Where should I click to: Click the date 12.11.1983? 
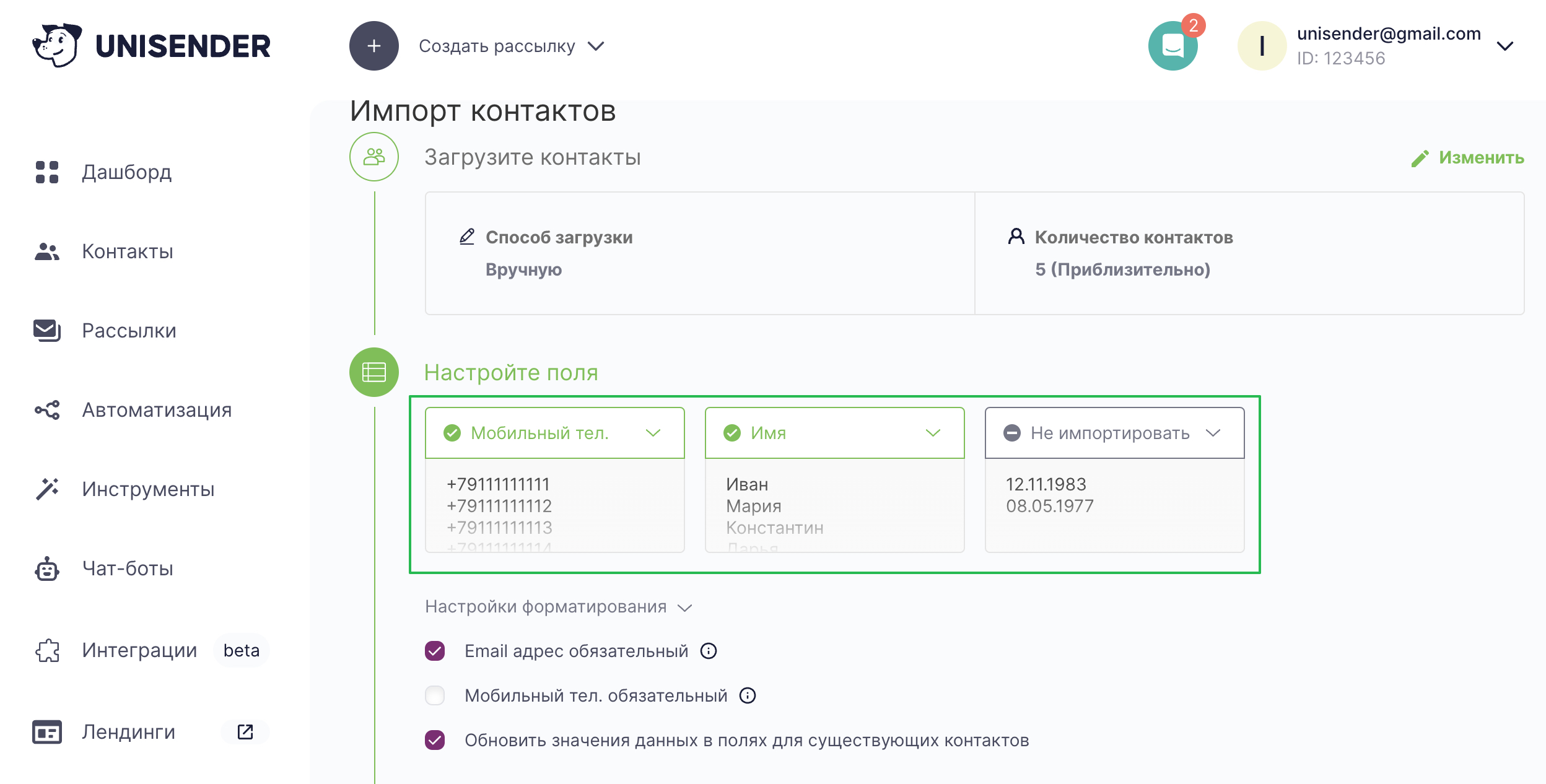tap(1046, 484)
